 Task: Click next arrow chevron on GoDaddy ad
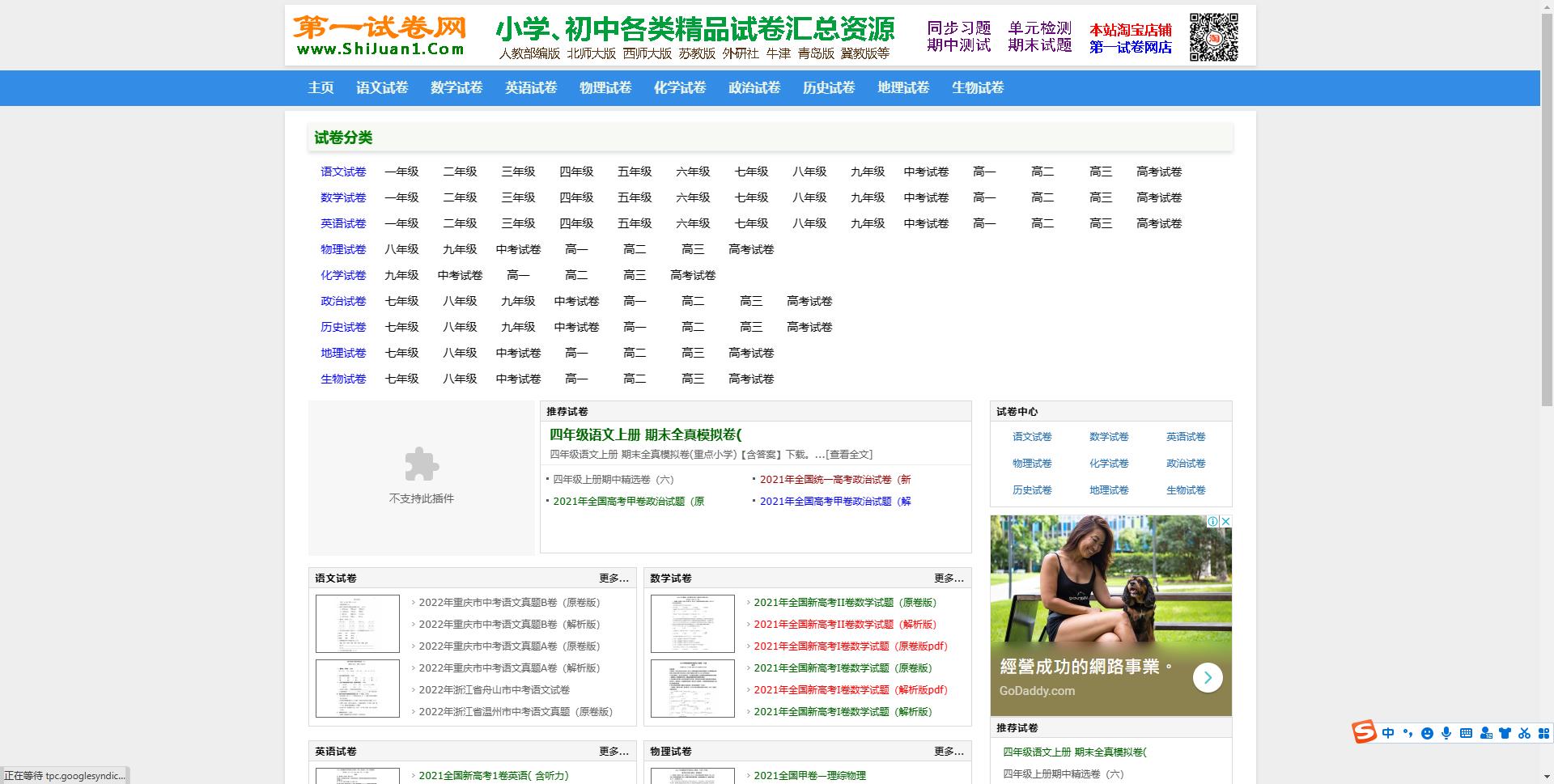tap(1208, 677)
